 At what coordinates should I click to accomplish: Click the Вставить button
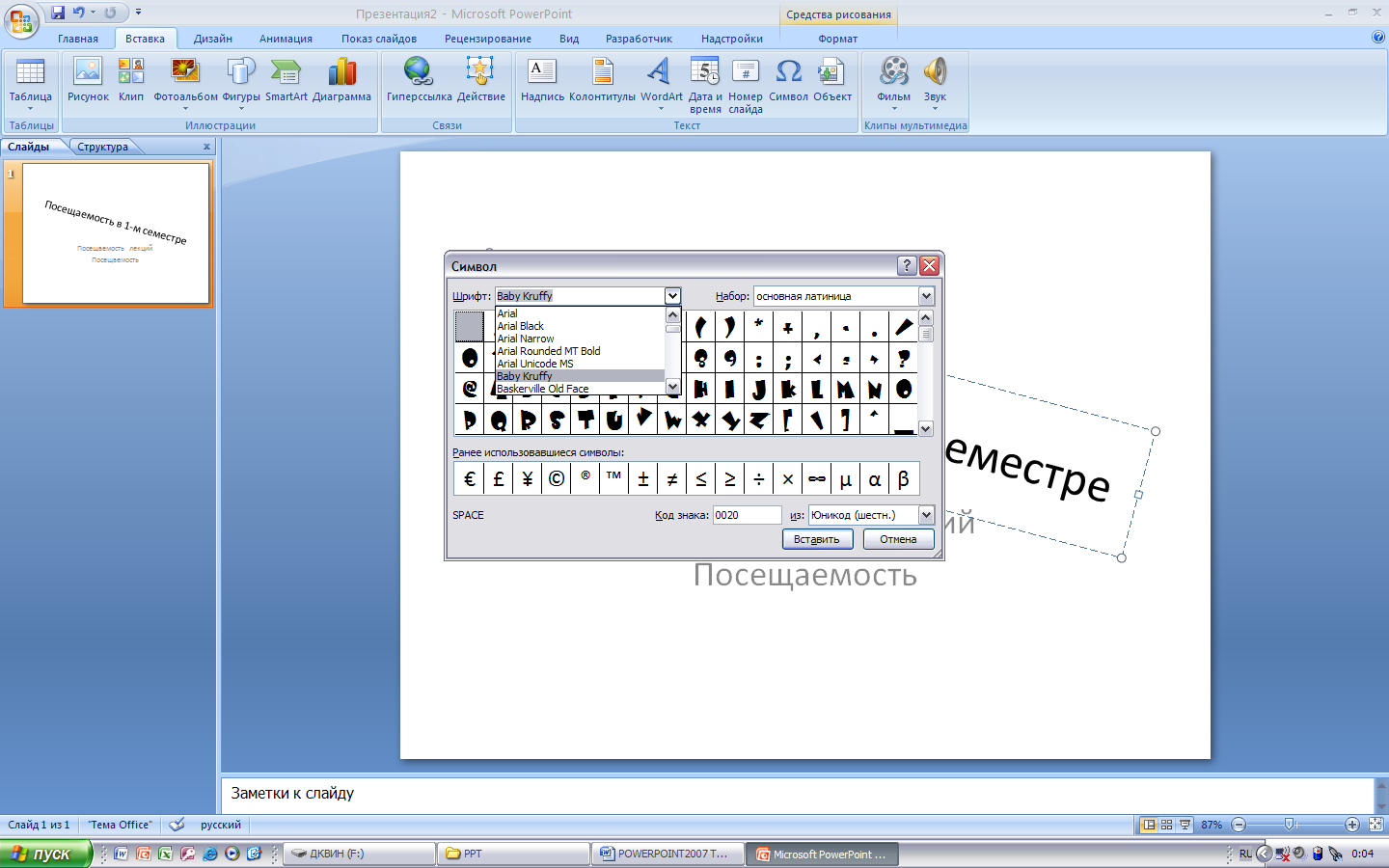(x=817, y=539)
